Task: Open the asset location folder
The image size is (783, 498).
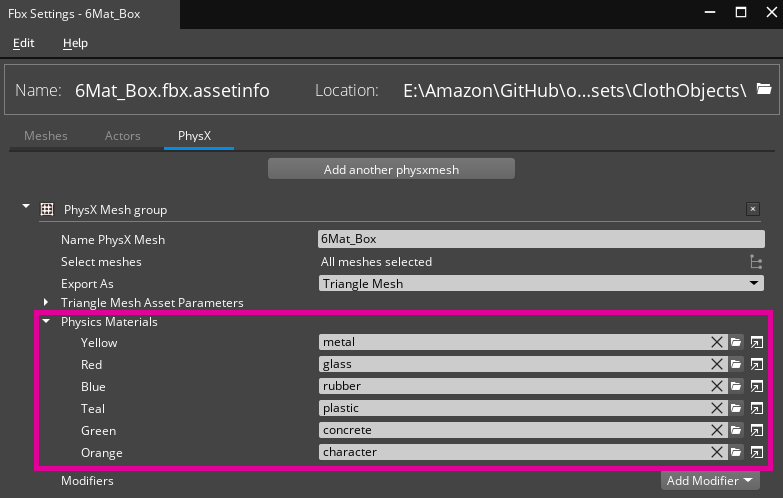Action: 764,89
